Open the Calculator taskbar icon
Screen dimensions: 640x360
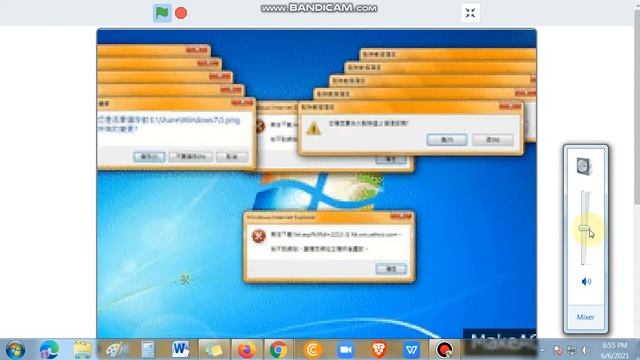point(148,350)
